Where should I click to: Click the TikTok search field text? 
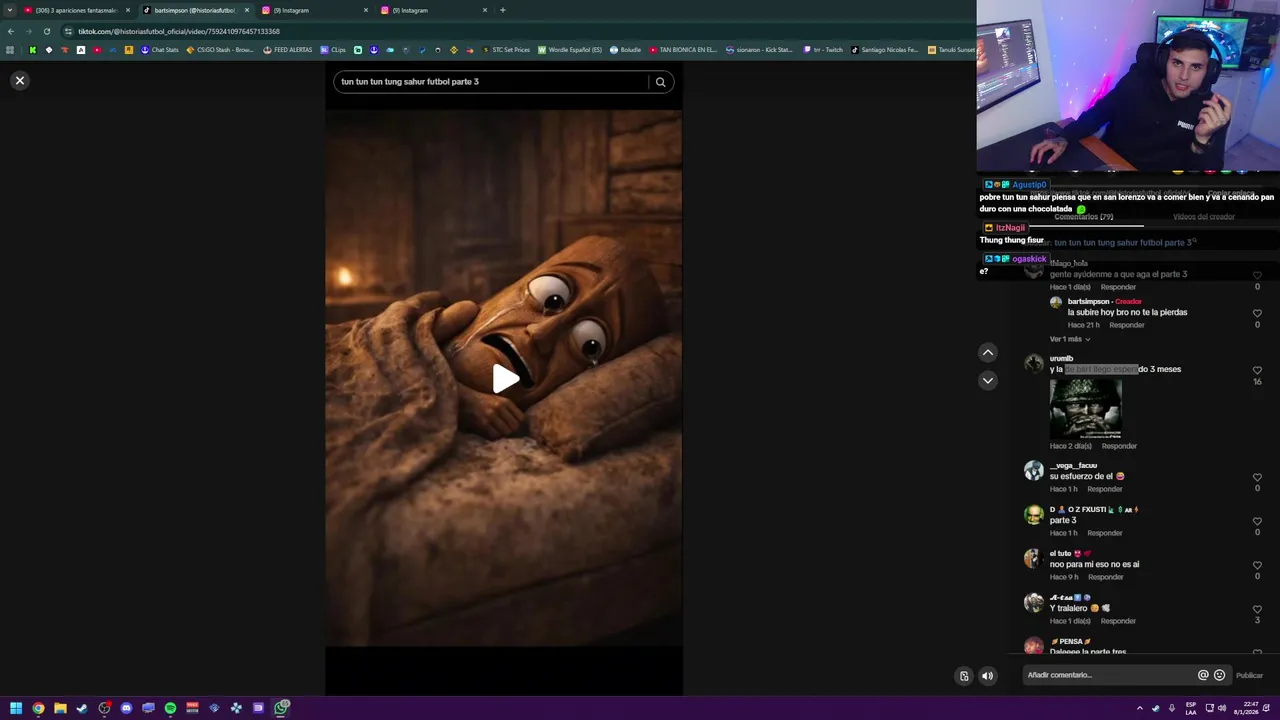point(410,82)
